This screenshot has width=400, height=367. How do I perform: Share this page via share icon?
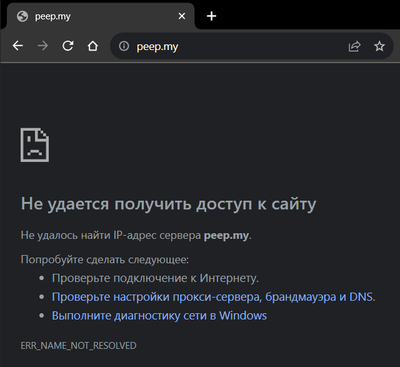(x=354, y=46)
